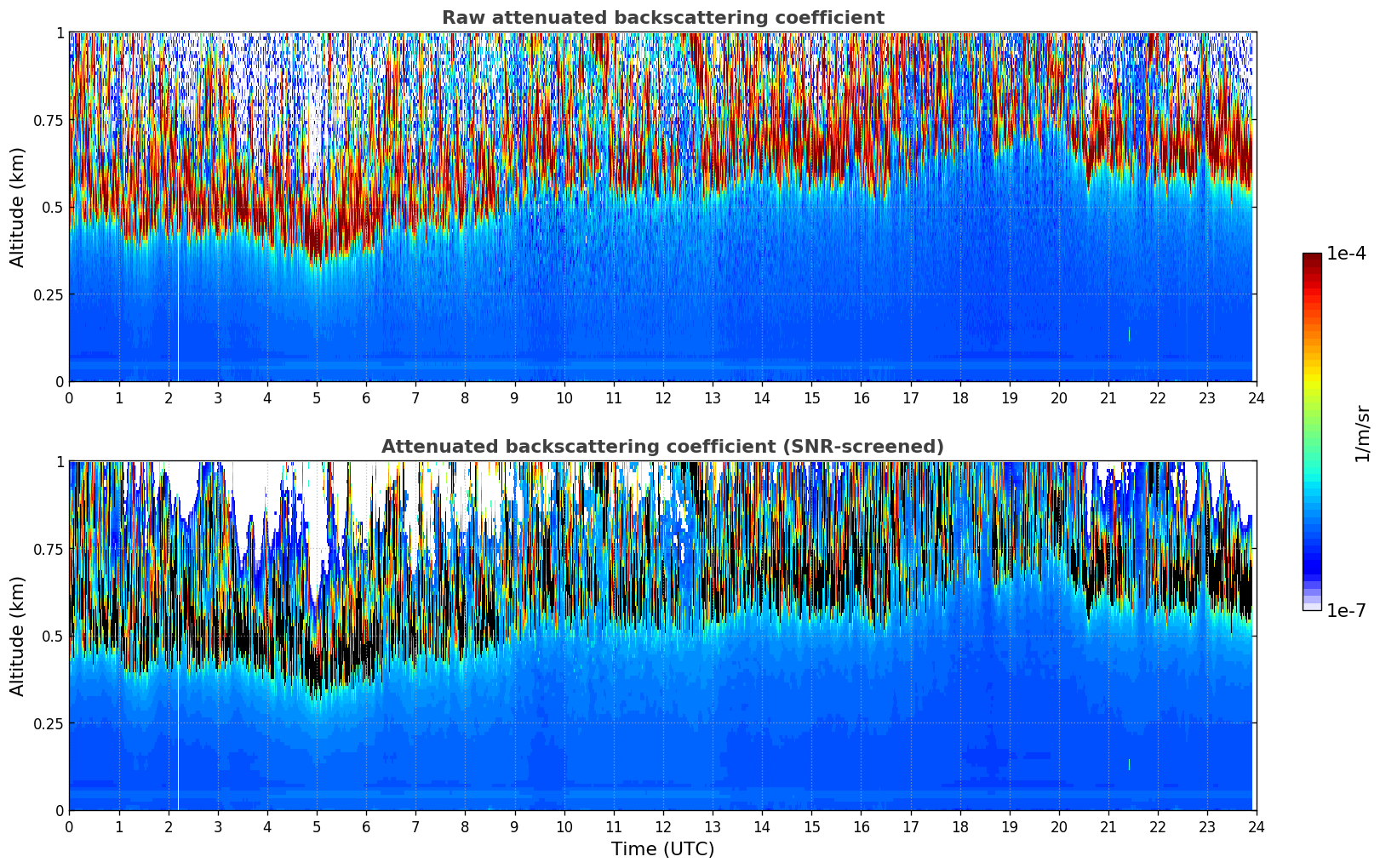Select the altitude 1 tick on bottom plot
1380x868 pixels.
tap(60, 461)
